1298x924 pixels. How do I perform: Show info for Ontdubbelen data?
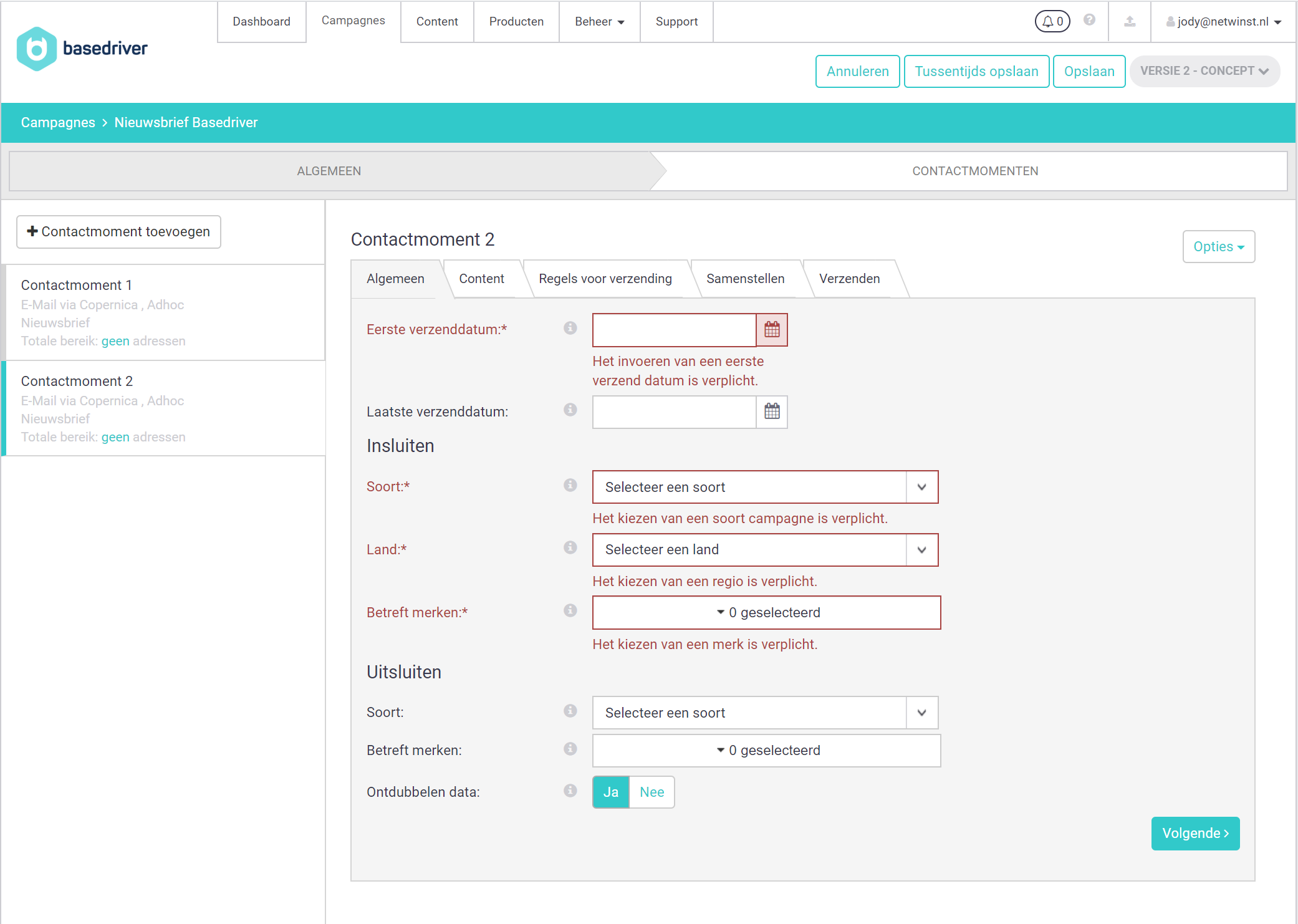coord(570,791)
